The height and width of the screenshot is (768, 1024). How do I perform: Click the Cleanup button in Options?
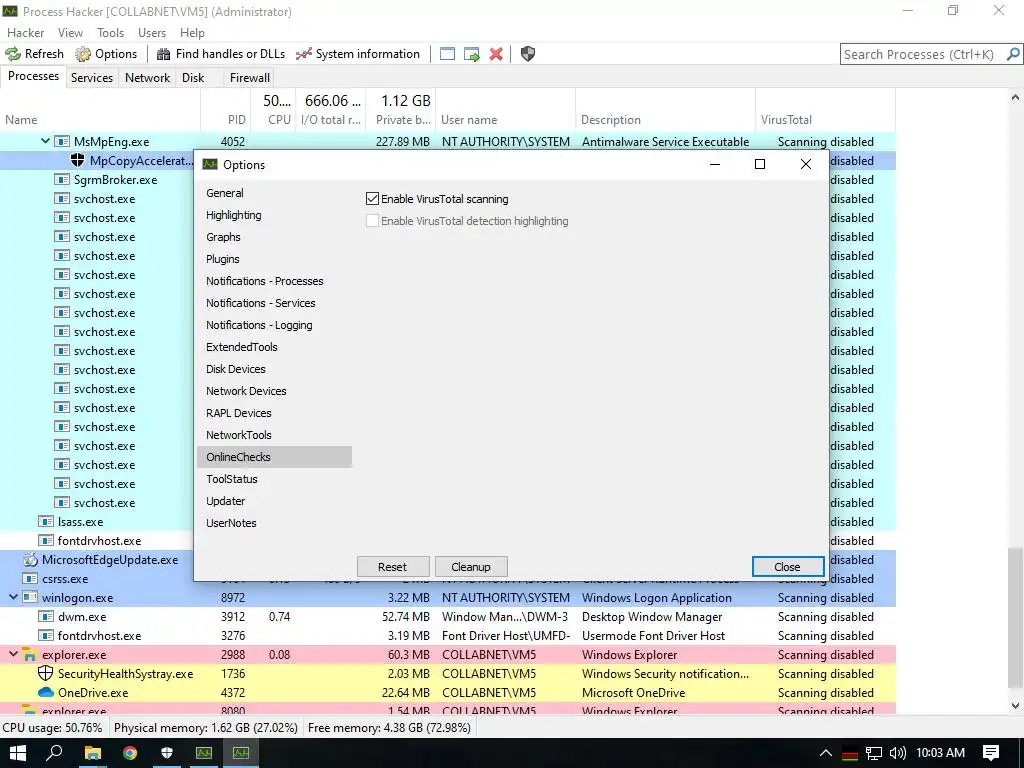(471, 567)
